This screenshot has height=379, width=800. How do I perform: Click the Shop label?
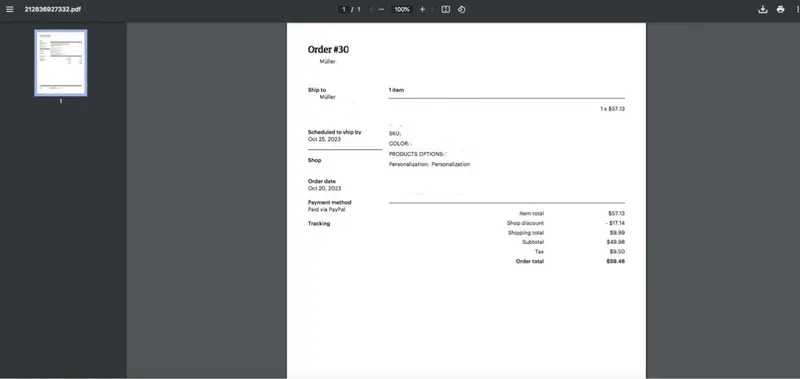point(314,160)
